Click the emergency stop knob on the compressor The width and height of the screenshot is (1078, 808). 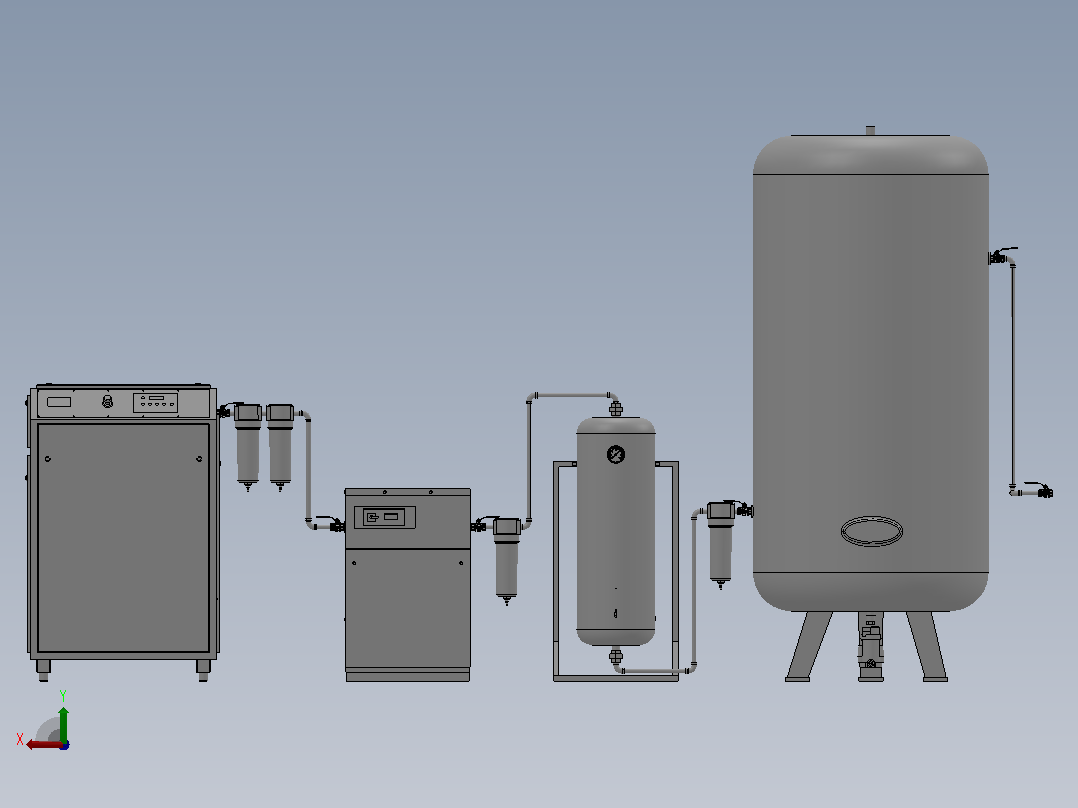[x=107, y=401]
